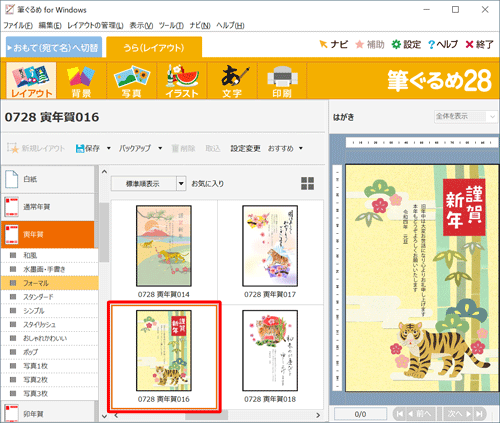The width and height of the screenshot is (500, 423).
Task: Open the 写真 photo panel
Action: 132,81
